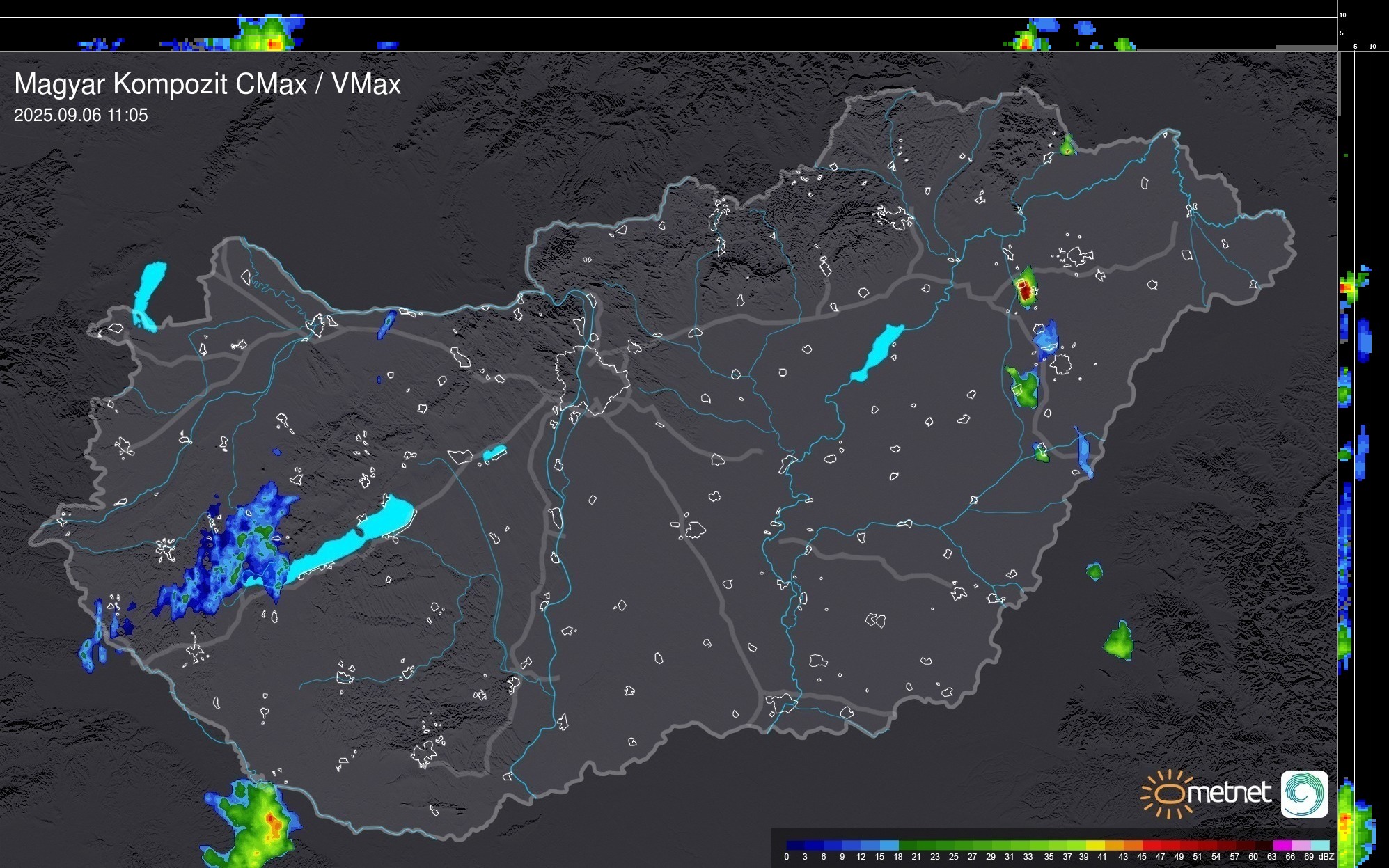Click the gray vertical scrollbar thumb at top right

click(1340, 84)
